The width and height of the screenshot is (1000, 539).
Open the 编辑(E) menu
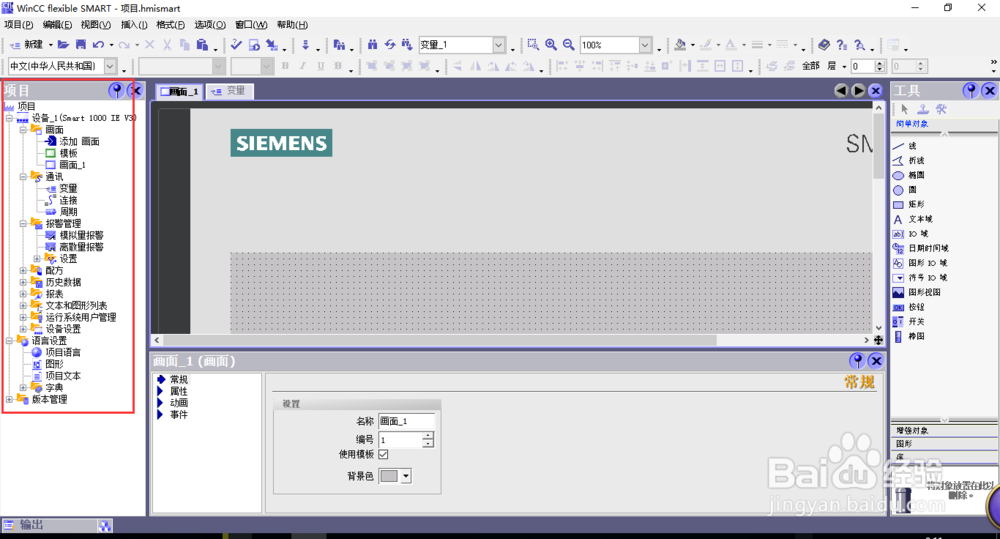point(57,25)
